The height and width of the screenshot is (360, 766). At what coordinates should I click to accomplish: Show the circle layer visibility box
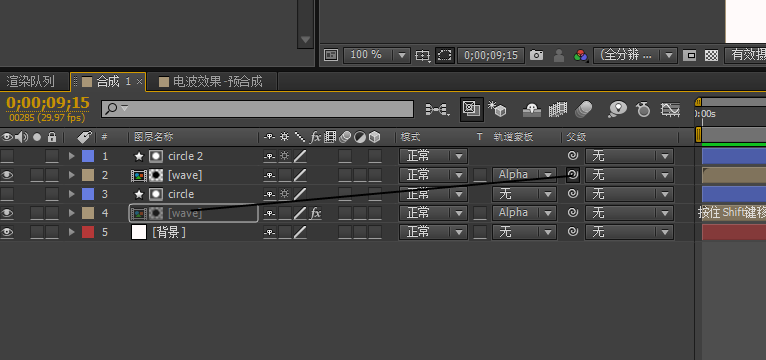[x=7, y=194]
